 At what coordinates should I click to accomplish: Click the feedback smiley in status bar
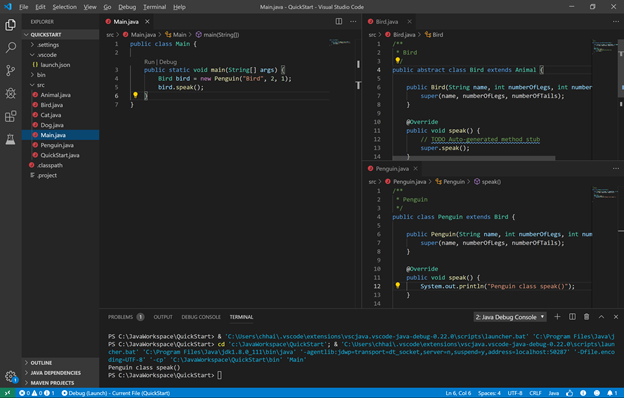(x=597, y=393)
